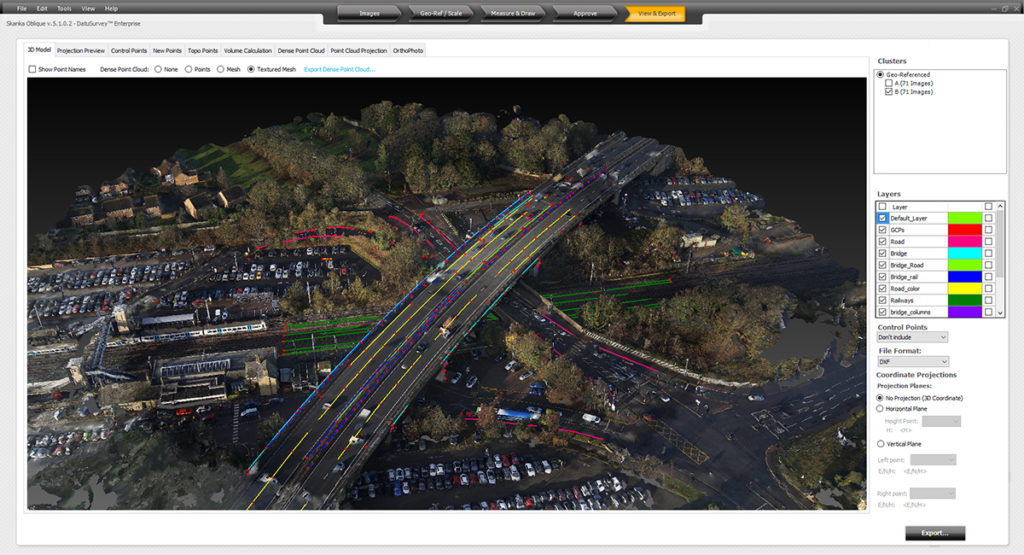Viewport: 1024px width, 555px height.
Task: Uncheck the GCPs layer checkbox
Action: click(x=882, y=230)
